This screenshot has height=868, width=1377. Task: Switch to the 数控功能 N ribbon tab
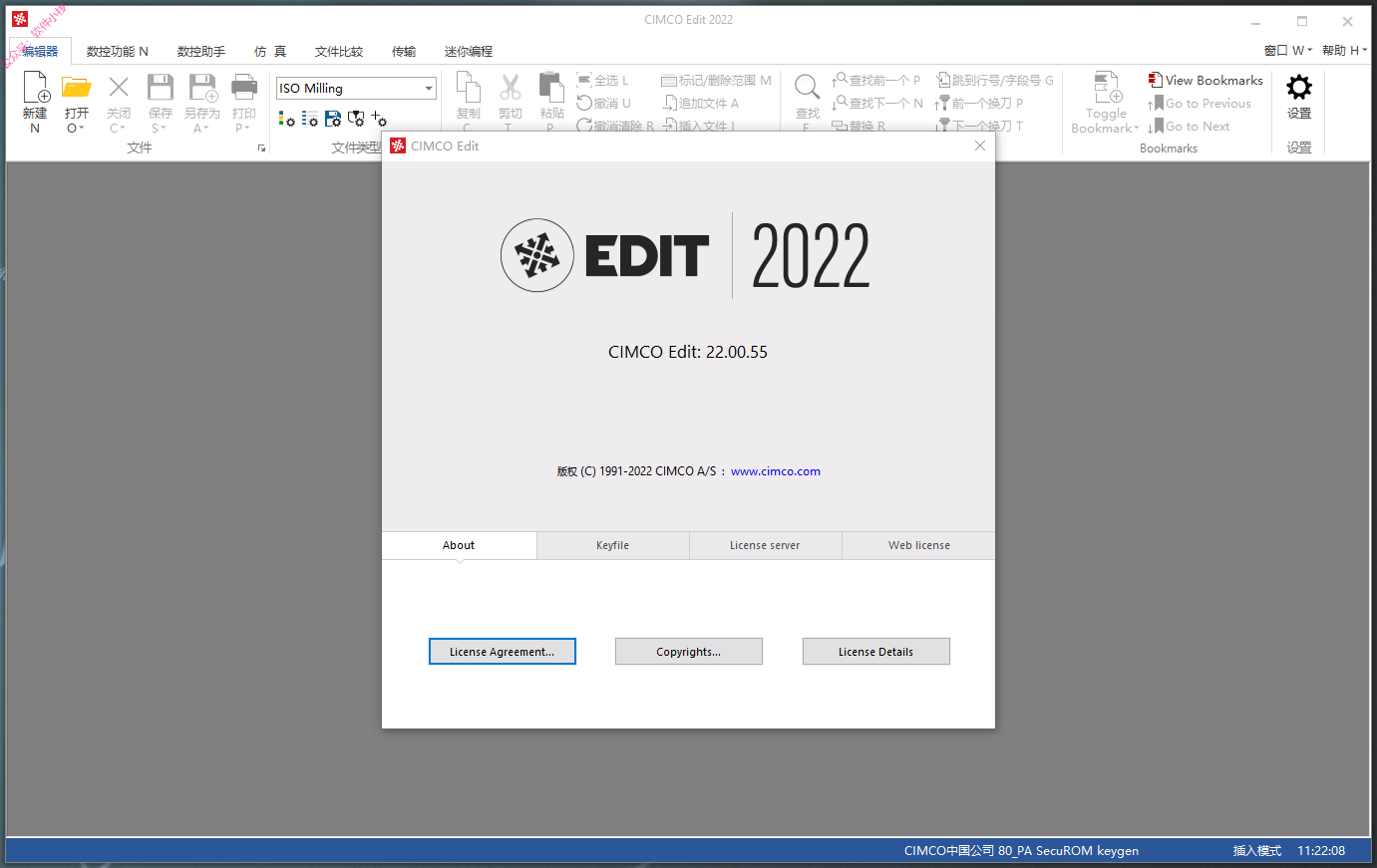point(118,51)
